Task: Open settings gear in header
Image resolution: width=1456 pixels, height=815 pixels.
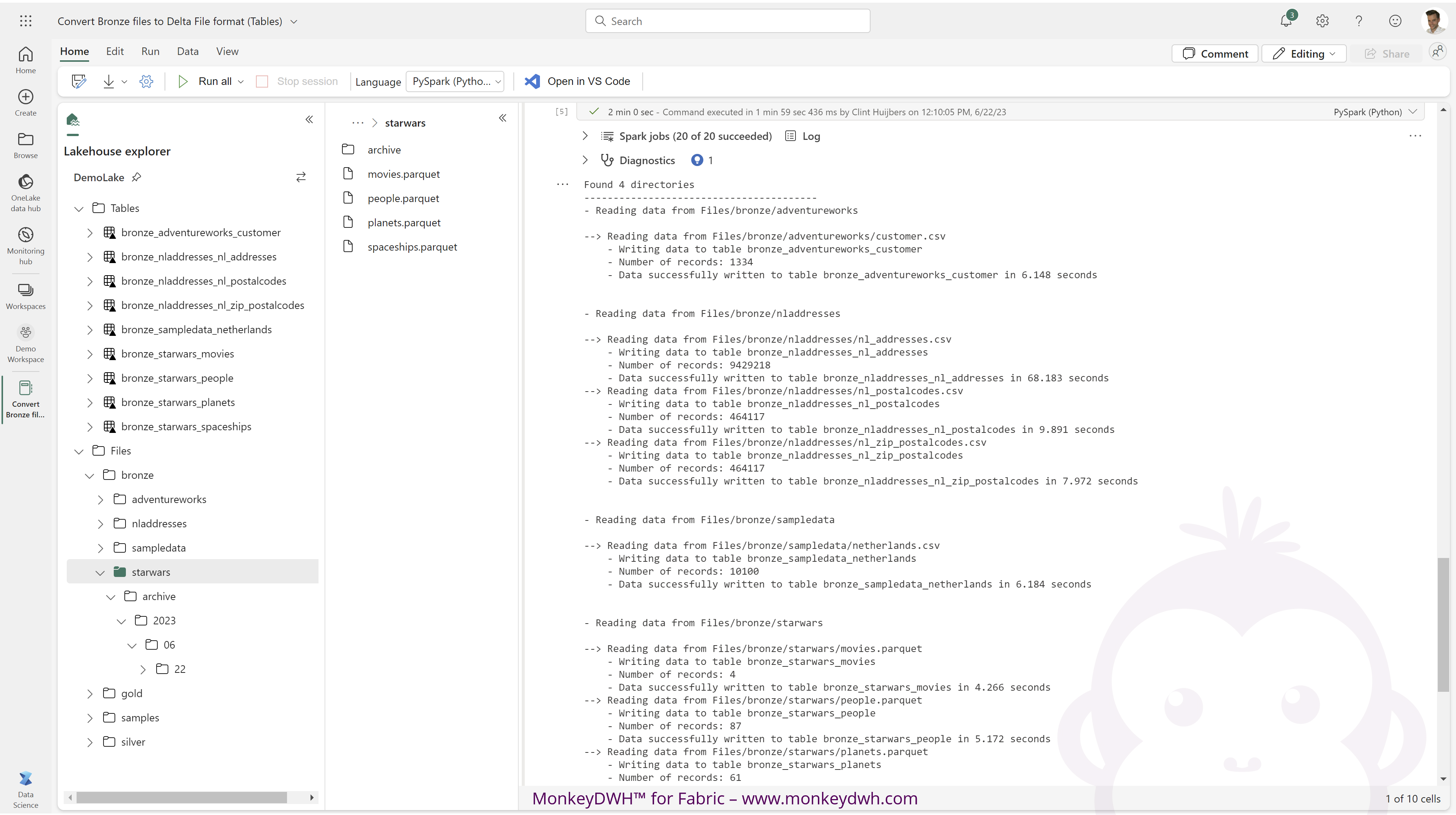Action: [x=1322, y=21]
